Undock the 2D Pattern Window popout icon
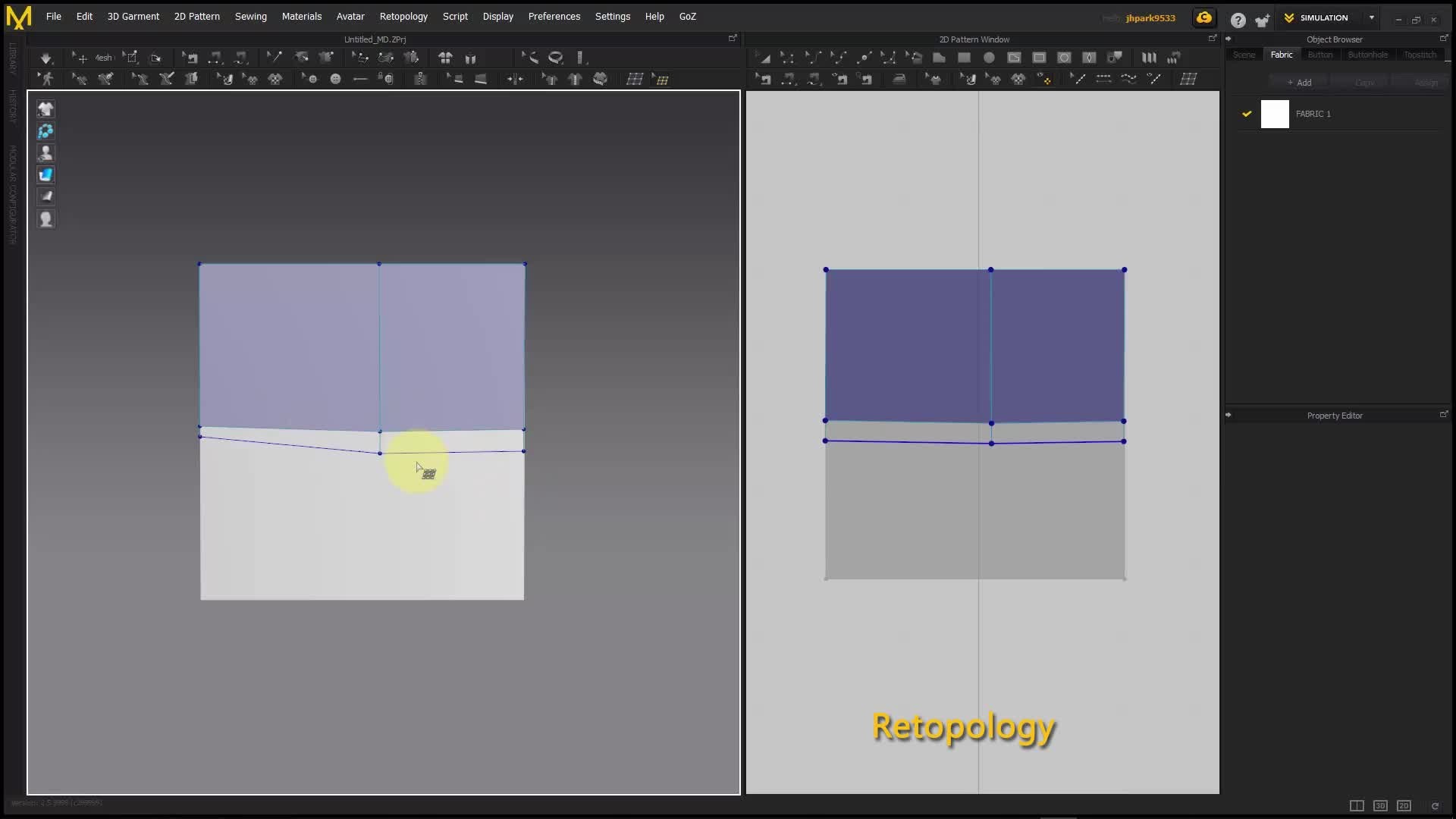This screenshot has height=819, width=1456. click(1212, 38)
